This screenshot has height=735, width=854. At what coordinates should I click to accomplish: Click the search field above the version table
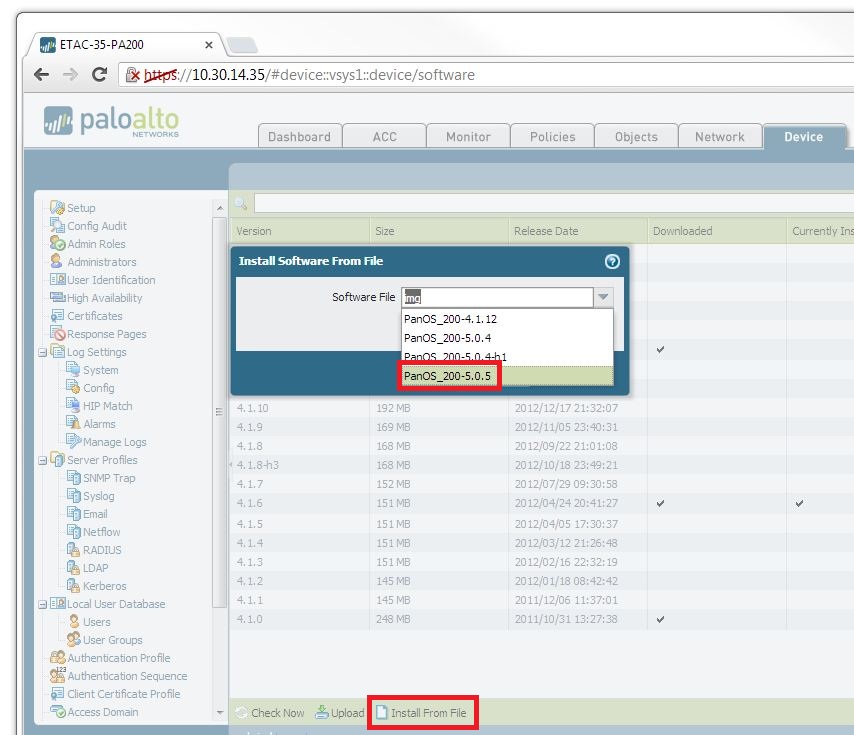pos(553,204)
